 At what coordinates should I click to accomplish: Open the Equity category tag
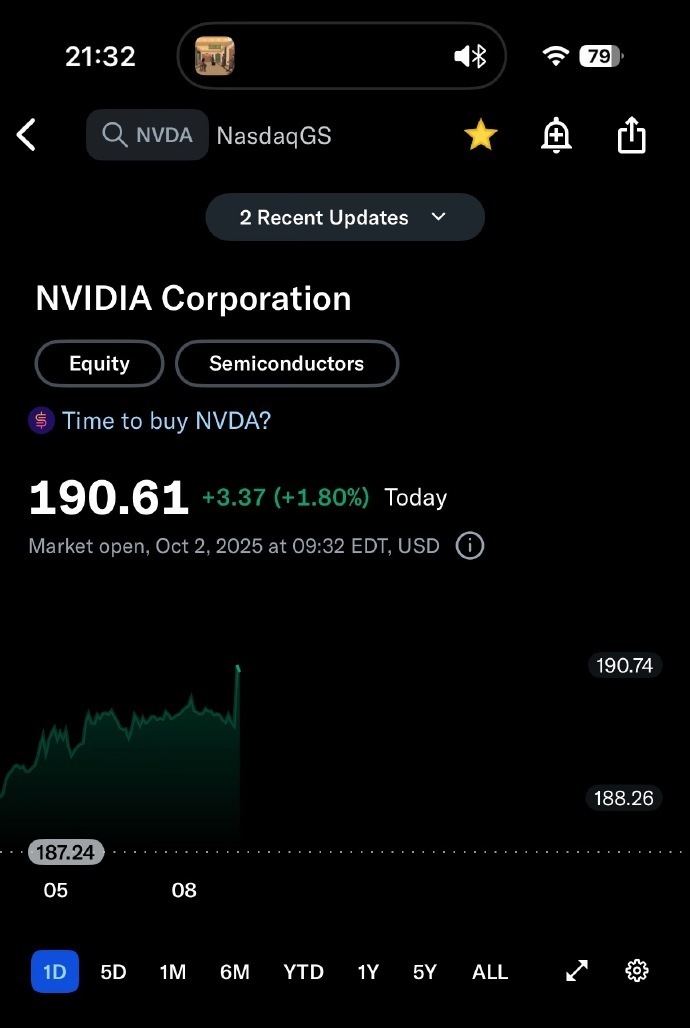point(99,363)
